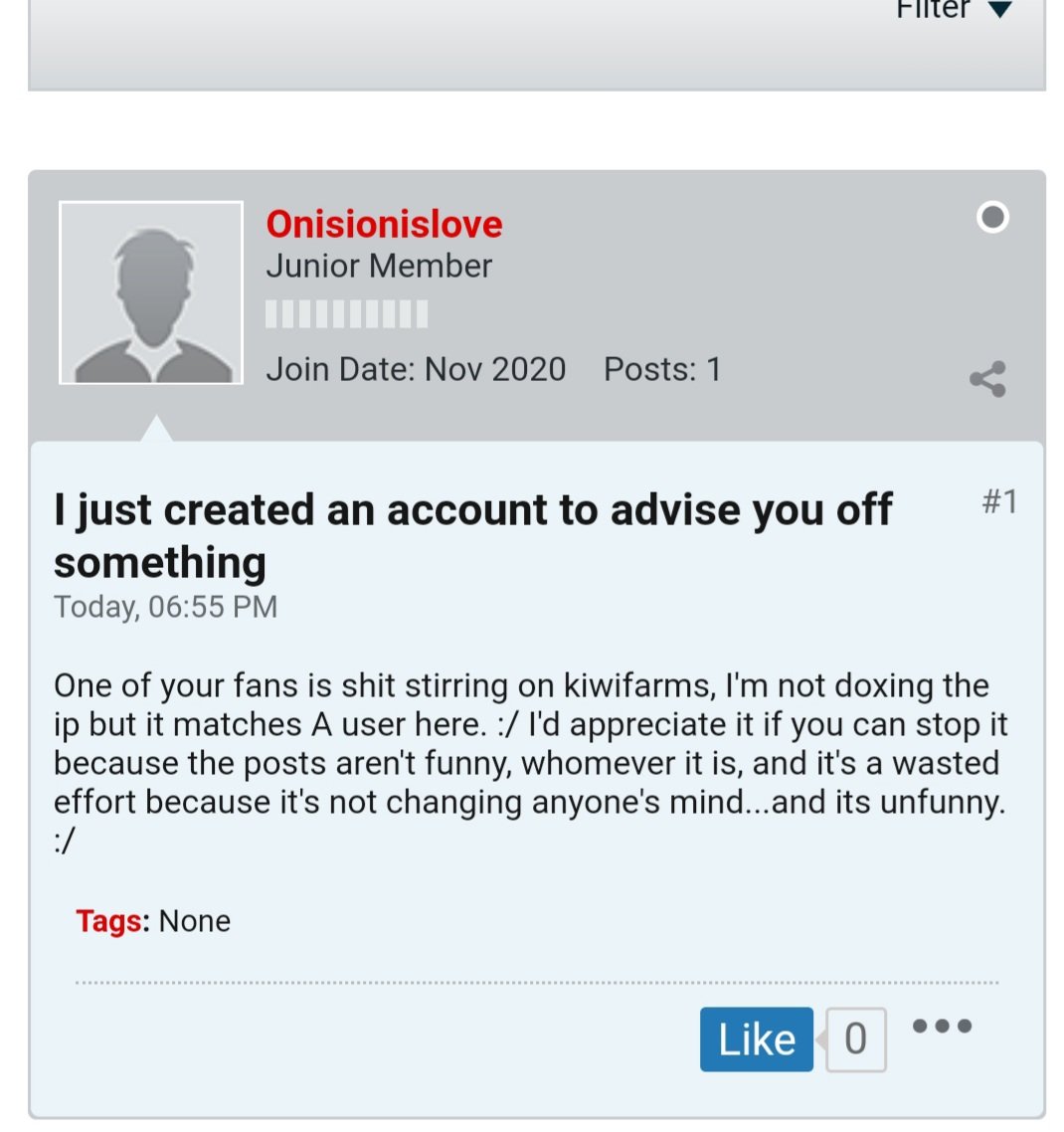Open the three-dot more options menu
This screenshot has height=1132, width=1064.
pos(942,1026)
